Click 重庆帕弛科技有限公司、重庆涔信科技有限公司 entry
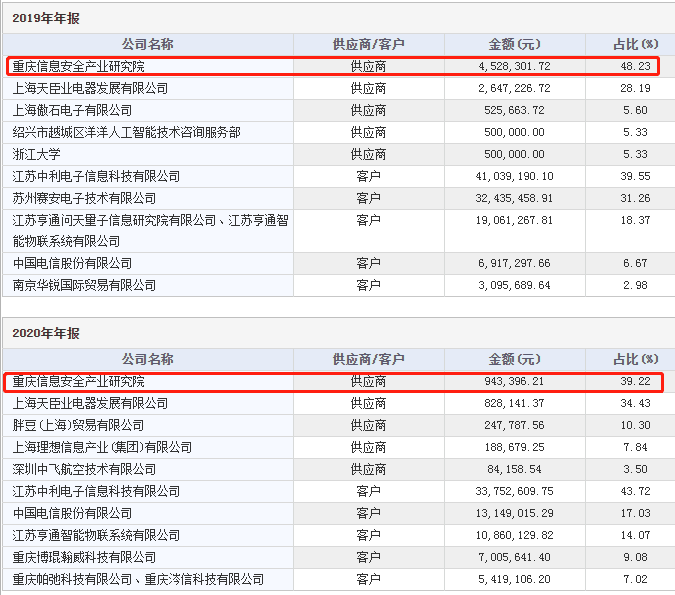 pyautogui.click(x=138, y=579)
